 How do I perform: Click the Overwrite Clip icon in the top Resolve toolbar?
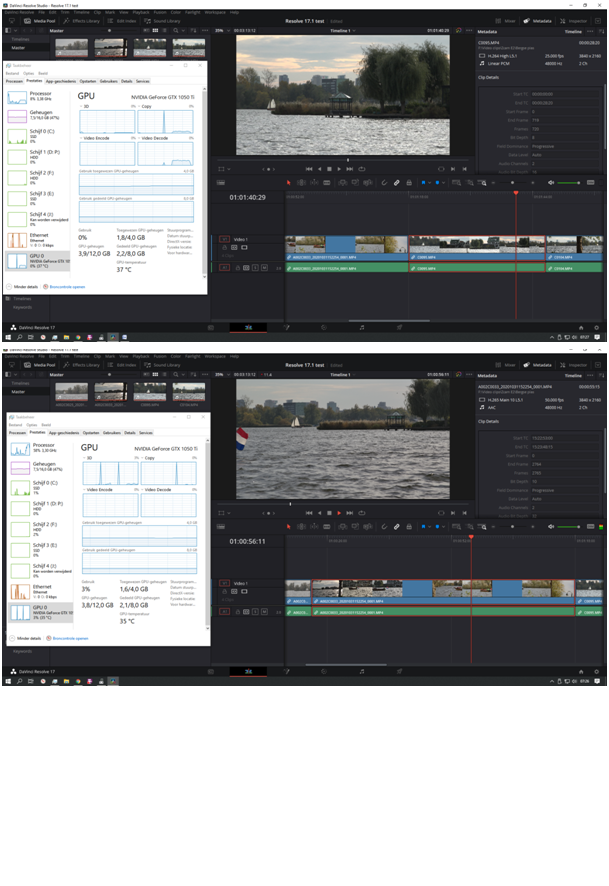point(355,183)
